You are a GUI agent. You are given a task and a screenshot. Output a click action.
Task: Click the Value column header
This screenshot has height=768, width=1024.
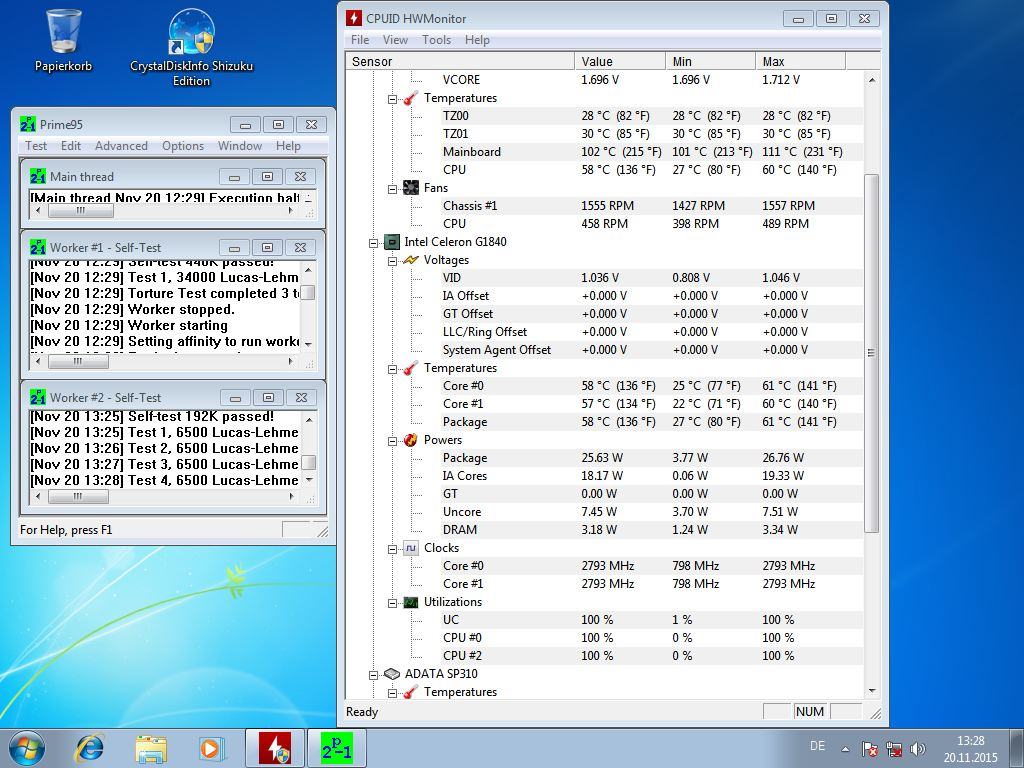(x=620, y=61)
